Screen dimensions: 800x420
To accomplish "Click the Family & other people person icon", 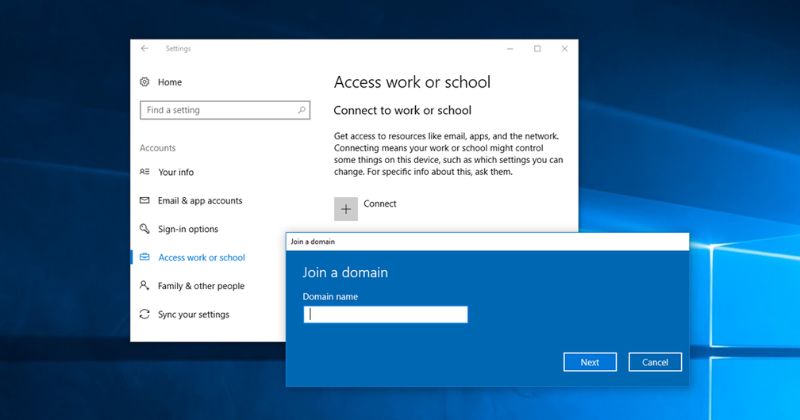I will pos(145,285).
